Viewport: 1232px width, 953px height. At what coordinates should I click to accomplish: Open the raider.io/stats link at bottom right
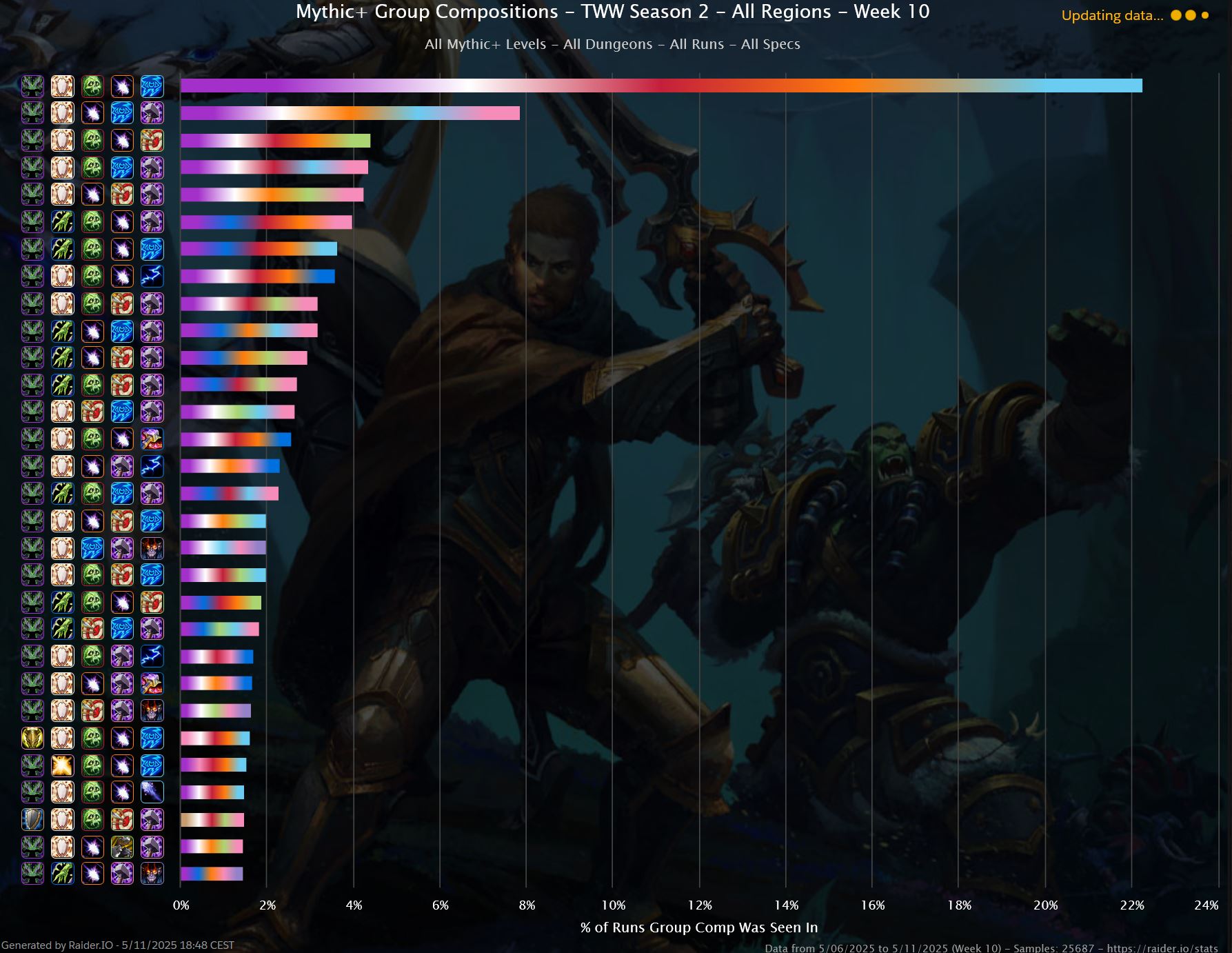pyautogui.click(x=1162, y=948)
